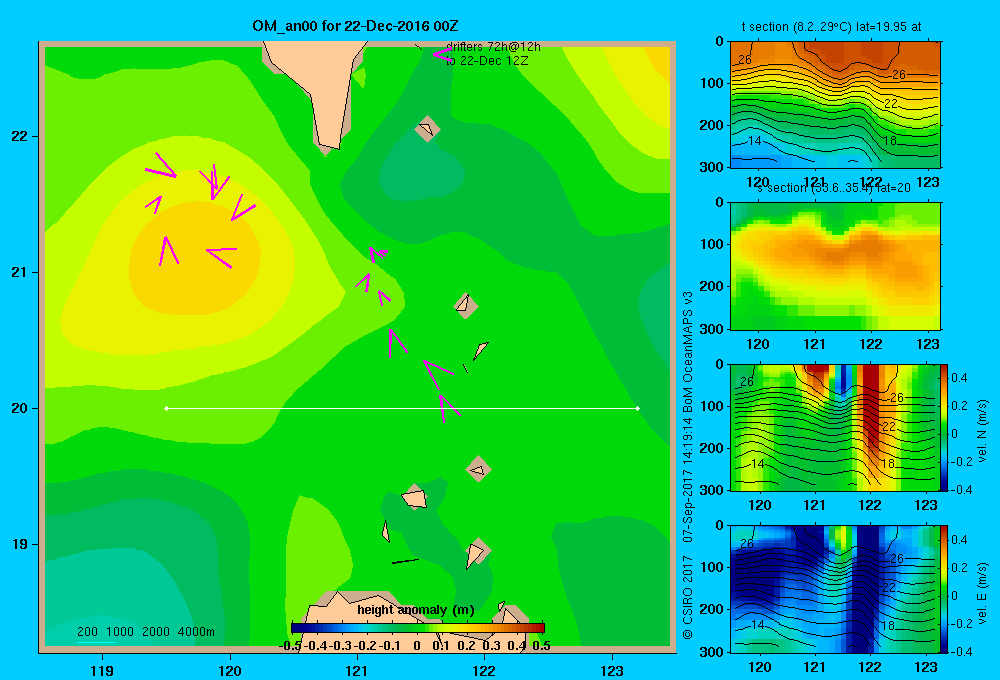Click the -0.5 tick on height anomaly scale
1000x680 pixels.
290,646
